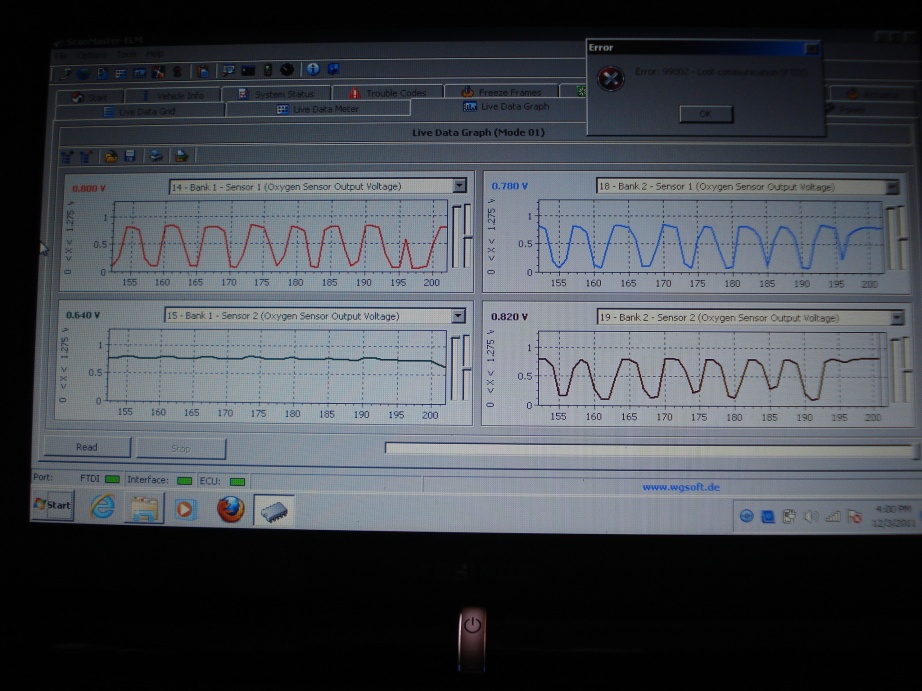
Task: Click the print icon in graph toolbar
Action: [156, 156]
